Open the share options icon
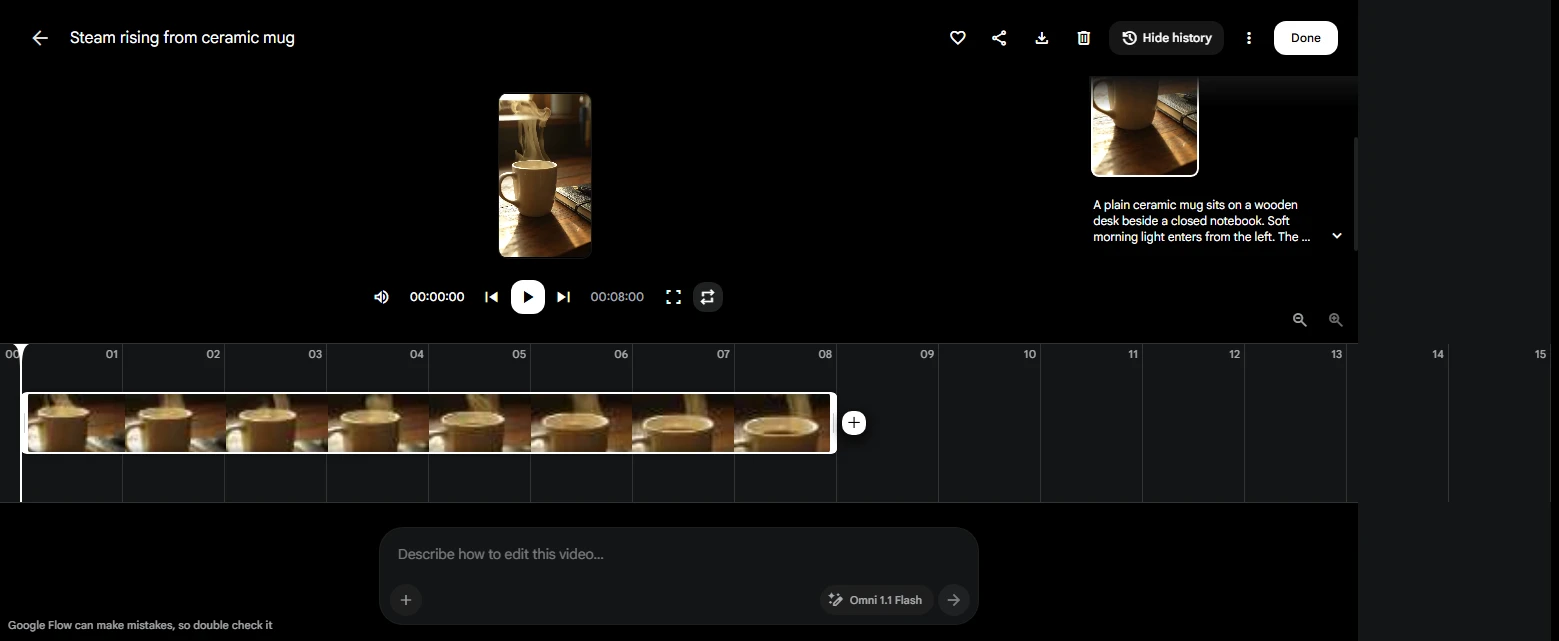Screen dimensions: 1559x641 click(999, 38)
